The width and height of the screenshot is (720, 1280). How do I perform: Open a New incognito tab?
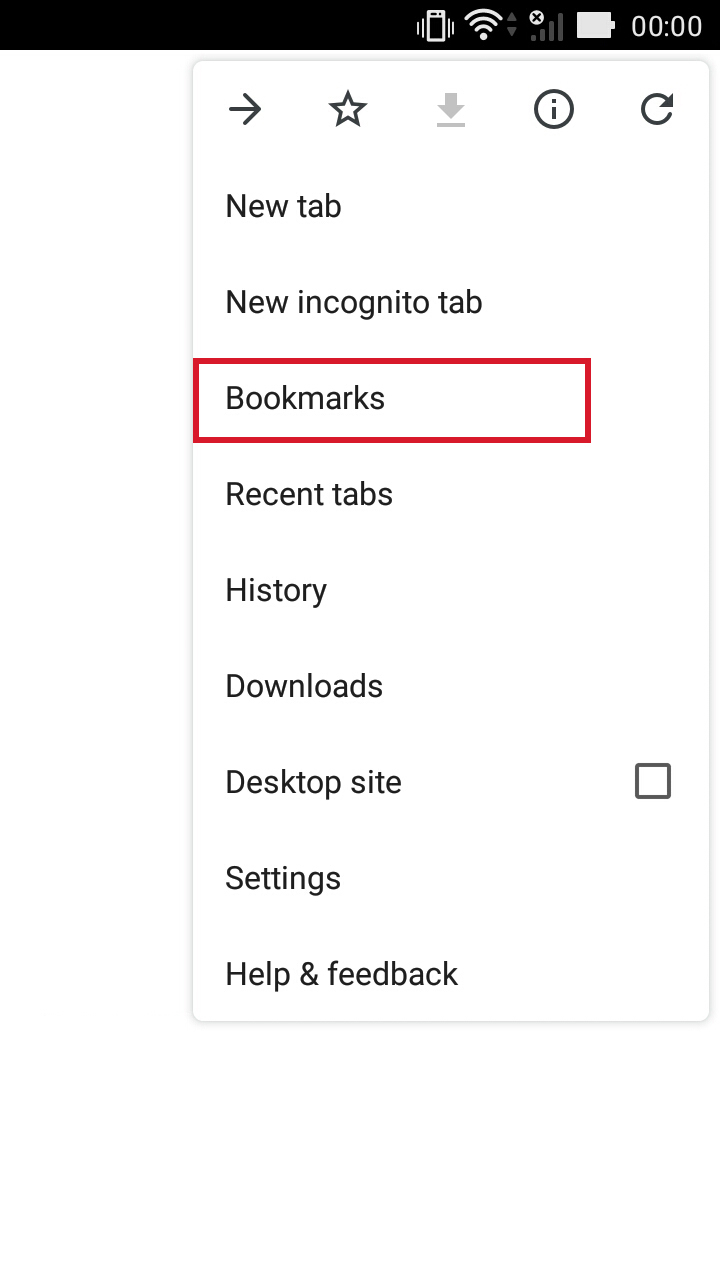pyautogui.click(x=354, y=302)
